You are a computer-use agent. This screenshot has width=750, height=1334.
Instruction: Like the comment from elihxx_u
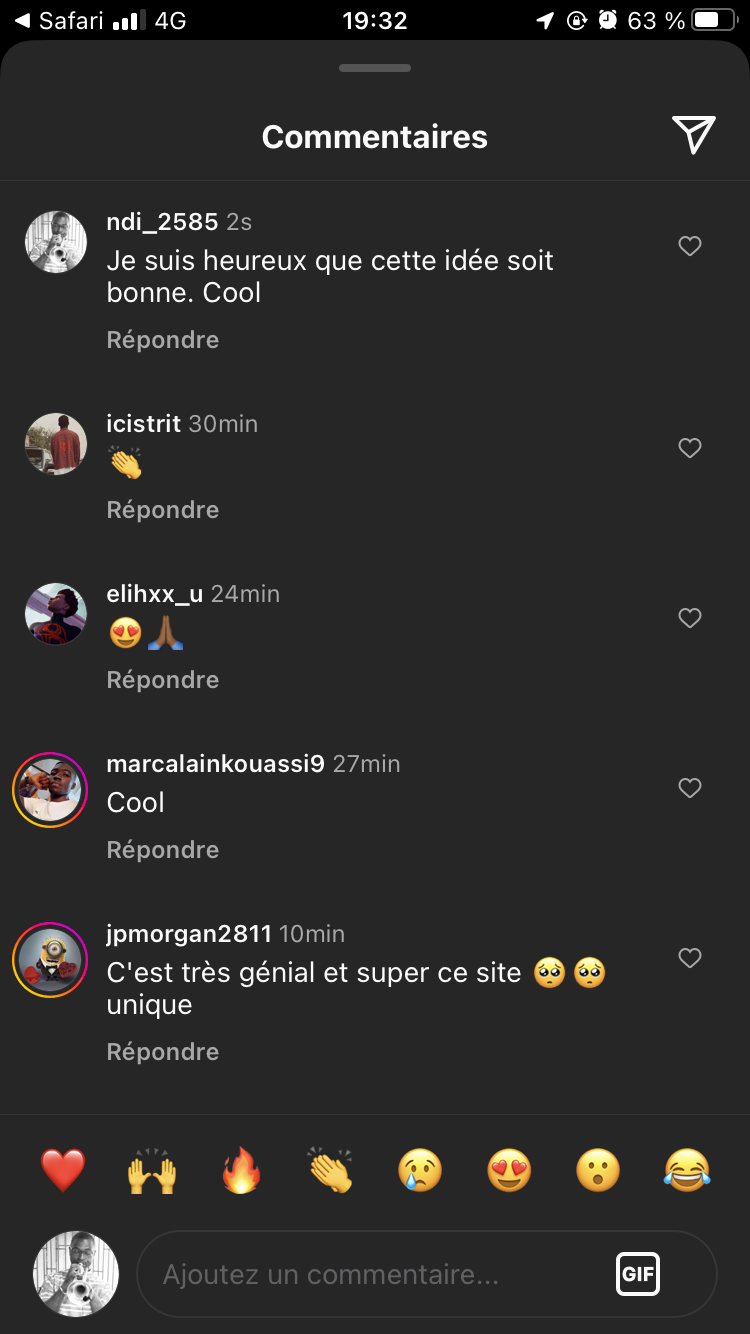(690, 618)
